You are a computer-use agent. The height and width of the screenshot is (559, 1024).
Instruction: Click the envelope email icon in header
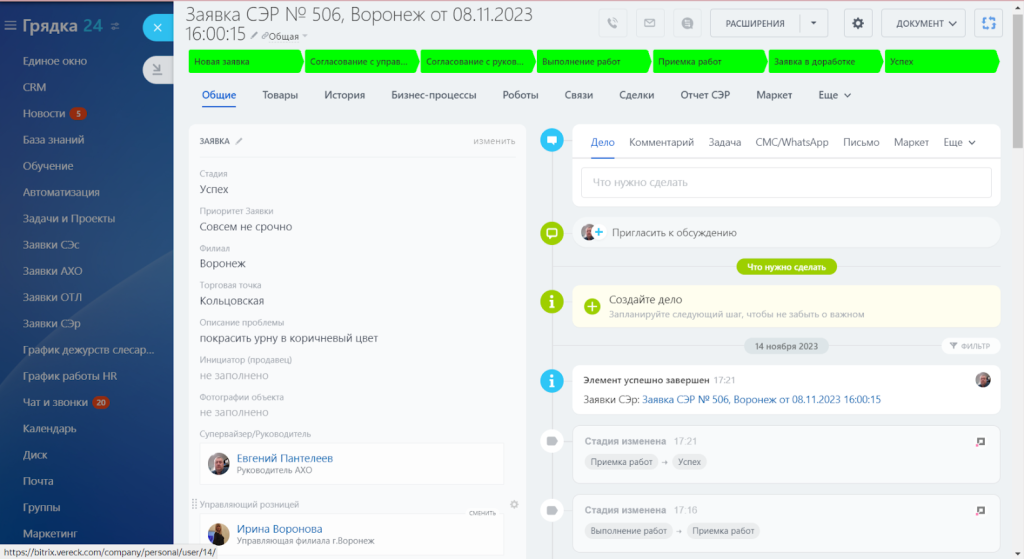[649, 23]
